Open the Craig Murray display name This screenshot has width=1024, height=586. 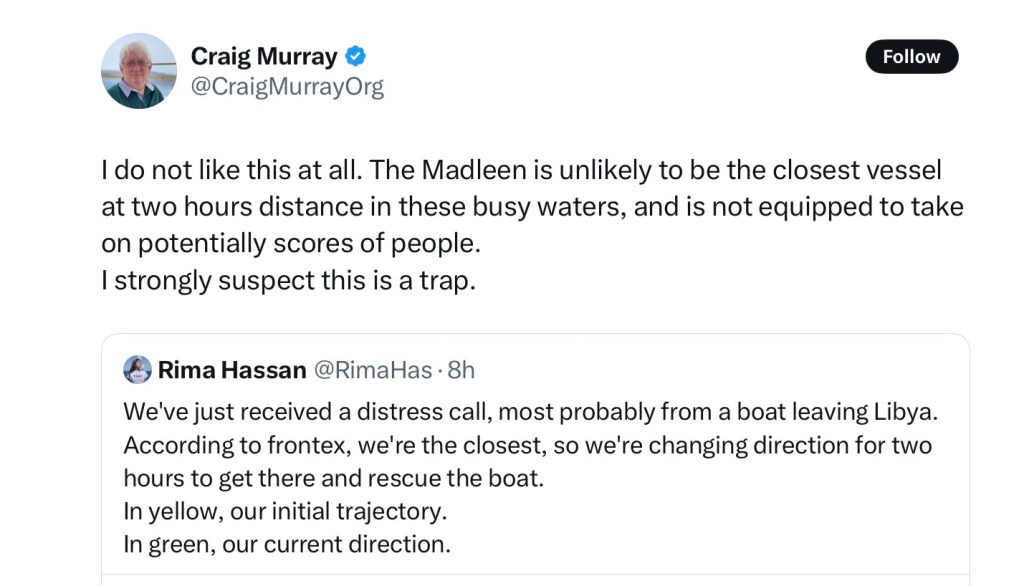click(264, 56)
